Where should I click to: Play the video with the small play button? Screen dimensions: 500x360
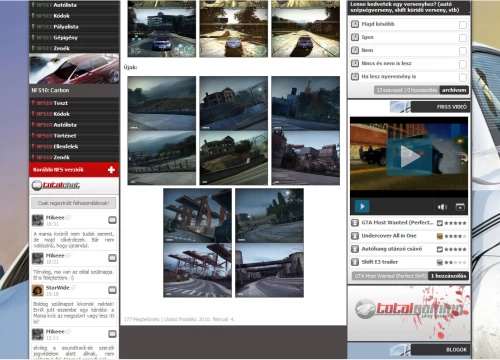pos(362,206)
